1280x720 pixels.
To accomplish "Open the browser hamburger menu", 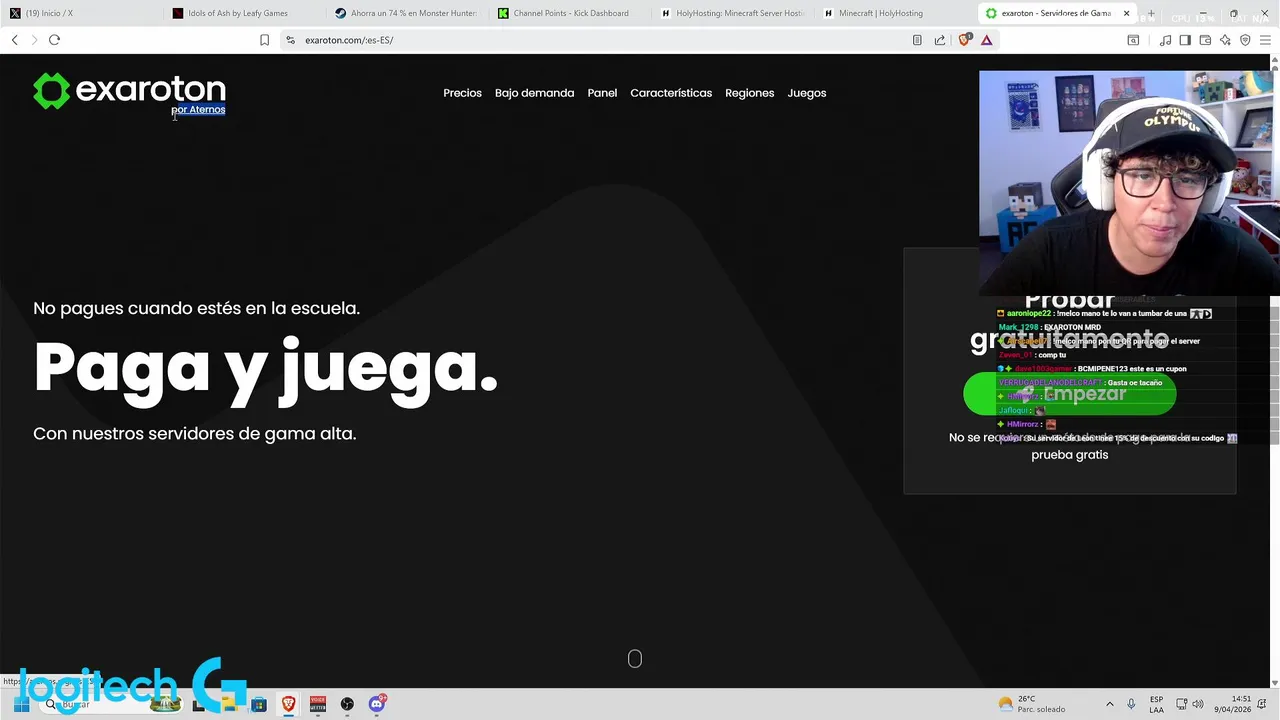I will pos(1265,40).
